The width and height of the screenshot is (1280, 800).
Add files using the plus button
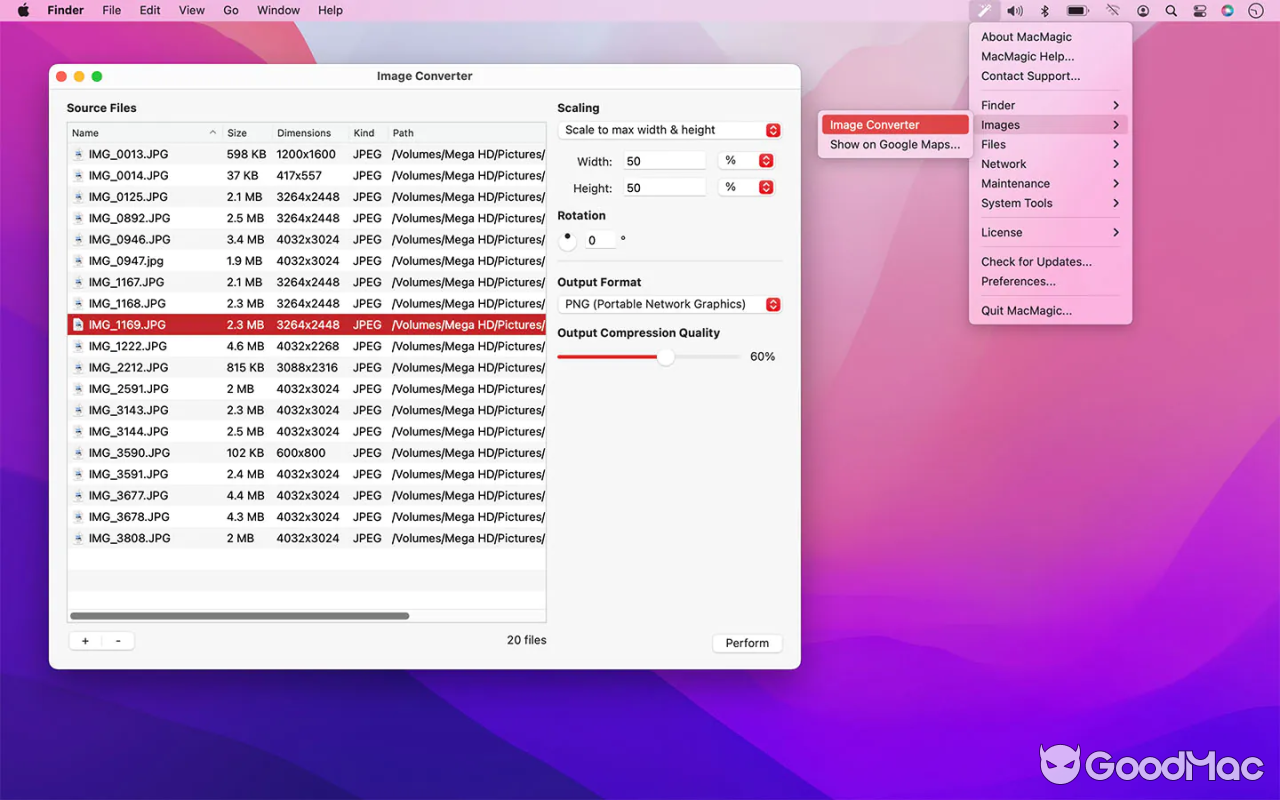tap(85, 640)
